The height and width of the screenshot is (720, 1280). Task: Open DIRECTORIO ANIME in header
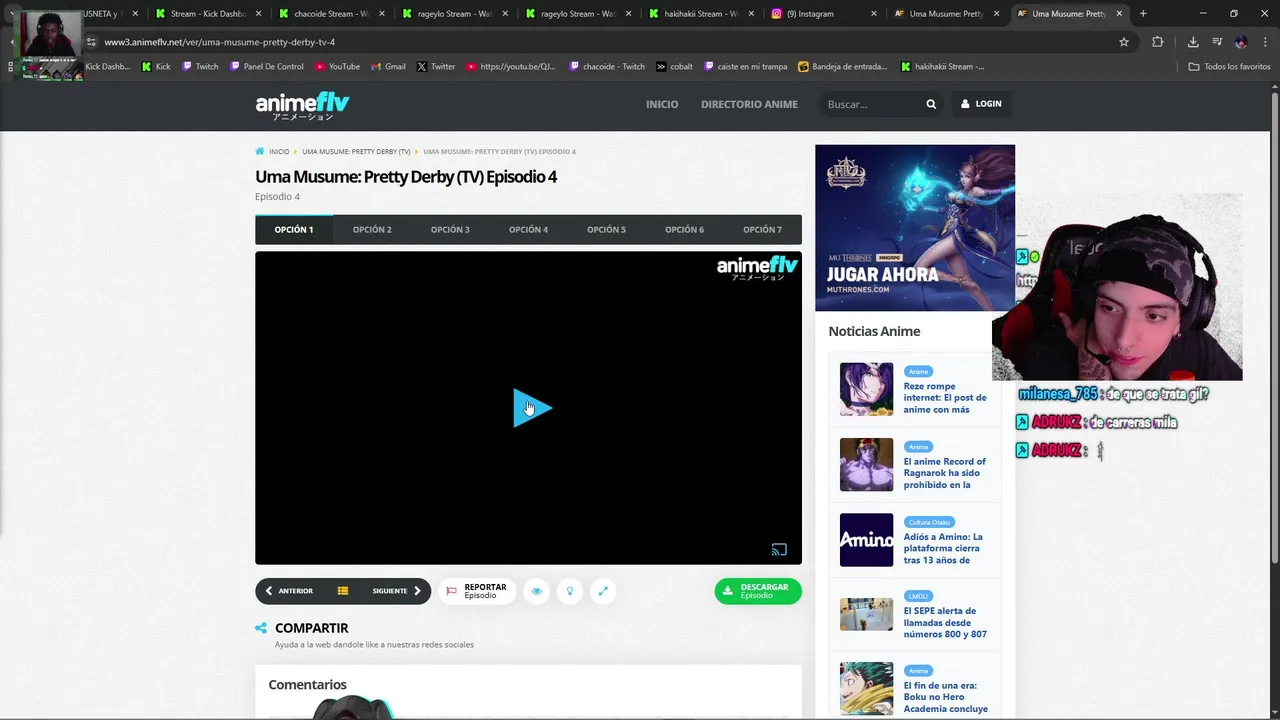click(749, 104)
